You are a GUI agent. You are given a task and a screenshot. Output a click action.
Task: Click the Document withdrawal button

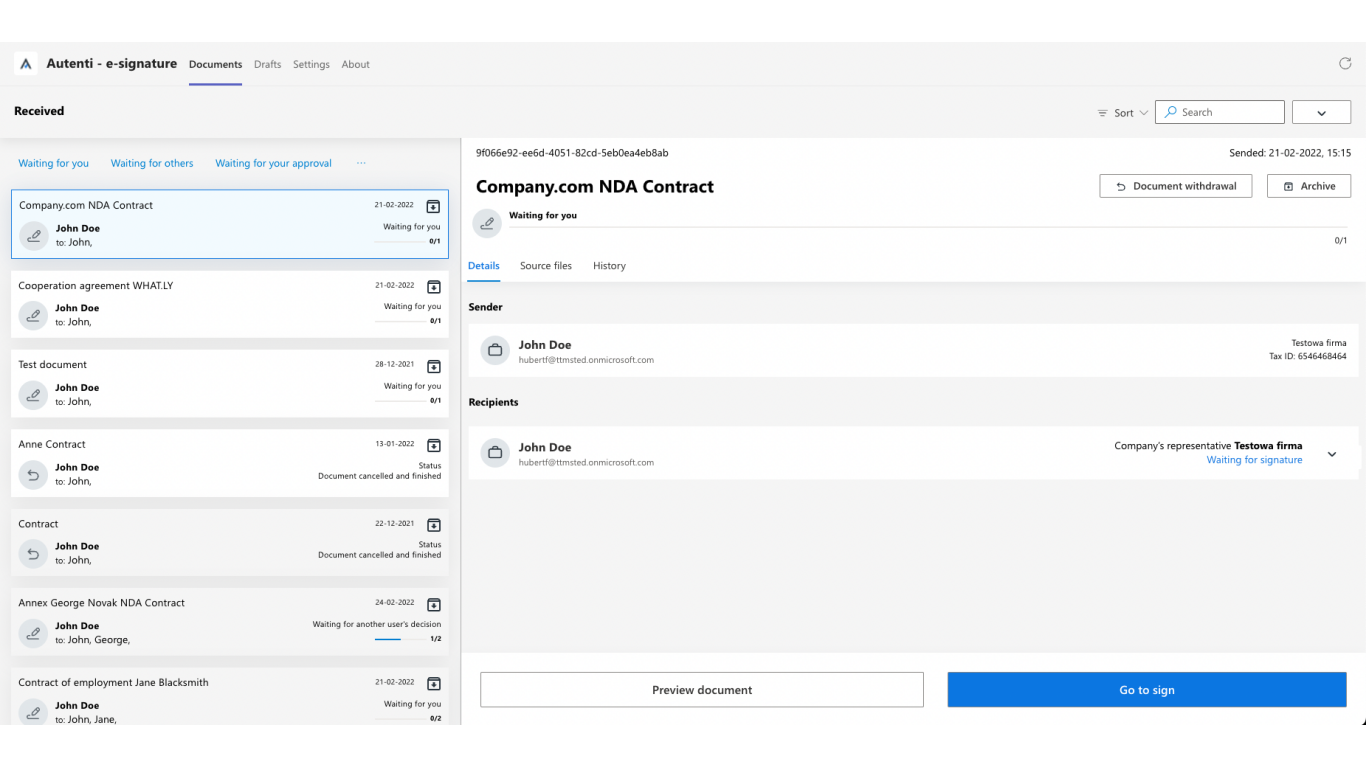[1176, 186]
